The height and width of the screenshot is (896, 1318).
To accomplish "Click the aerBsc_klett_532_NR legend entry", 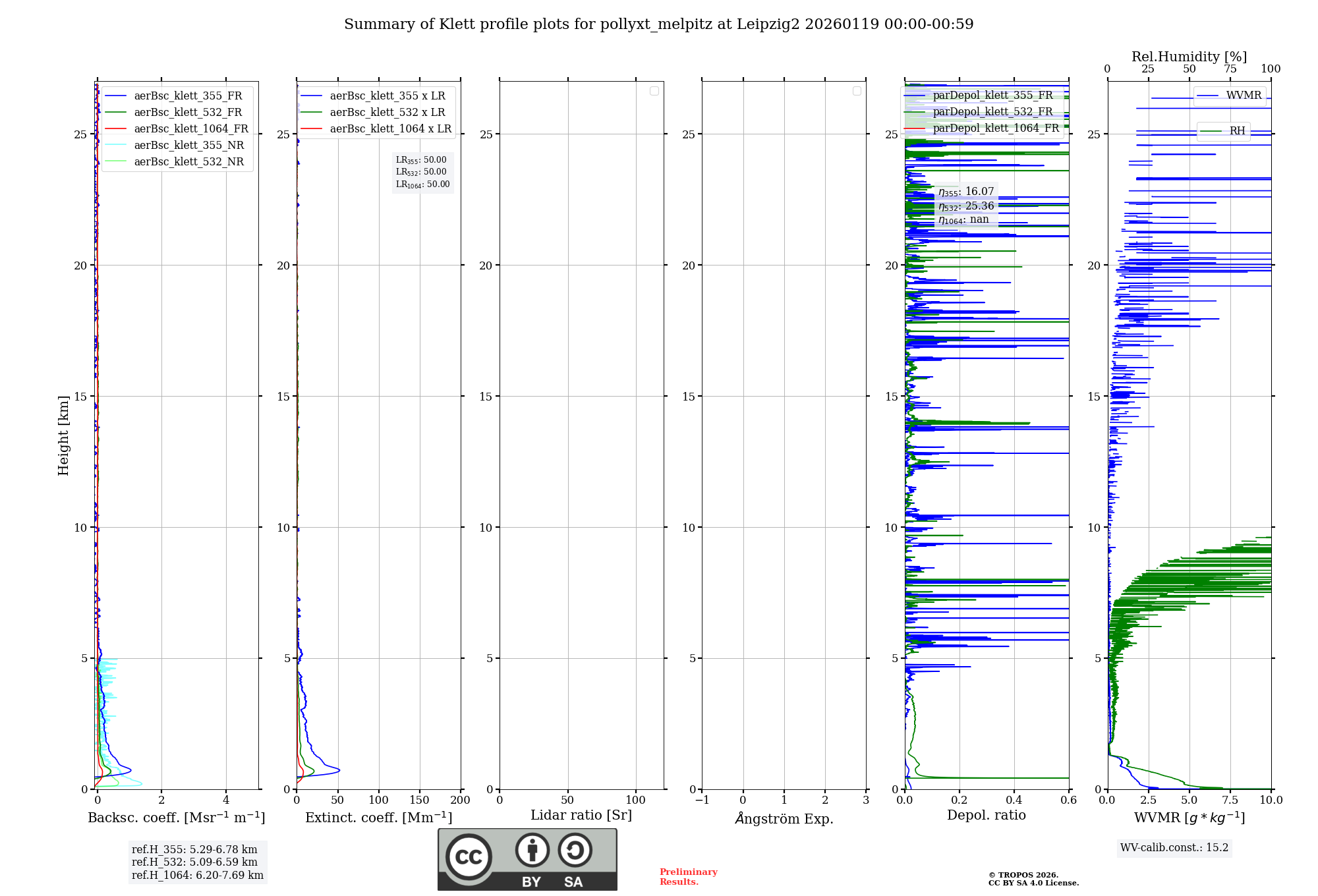I will (x=188, y=162).
